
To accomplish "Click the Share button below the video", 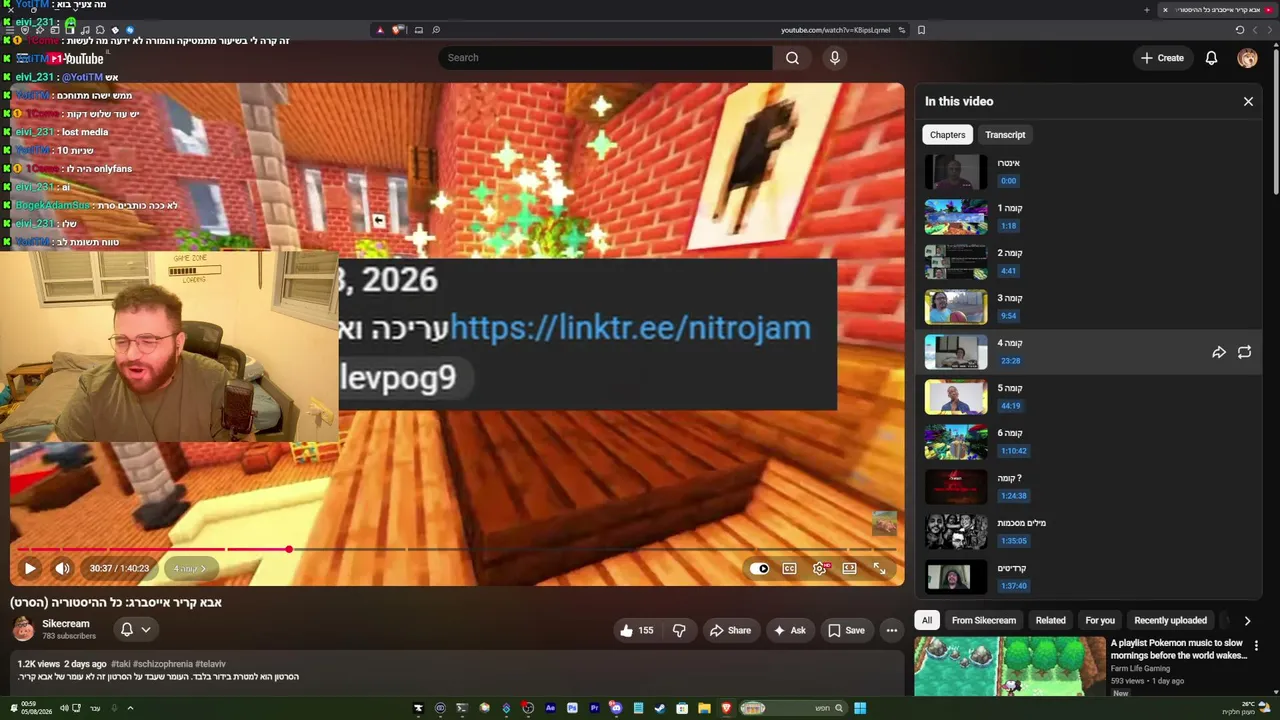I will tap(730, 630).
